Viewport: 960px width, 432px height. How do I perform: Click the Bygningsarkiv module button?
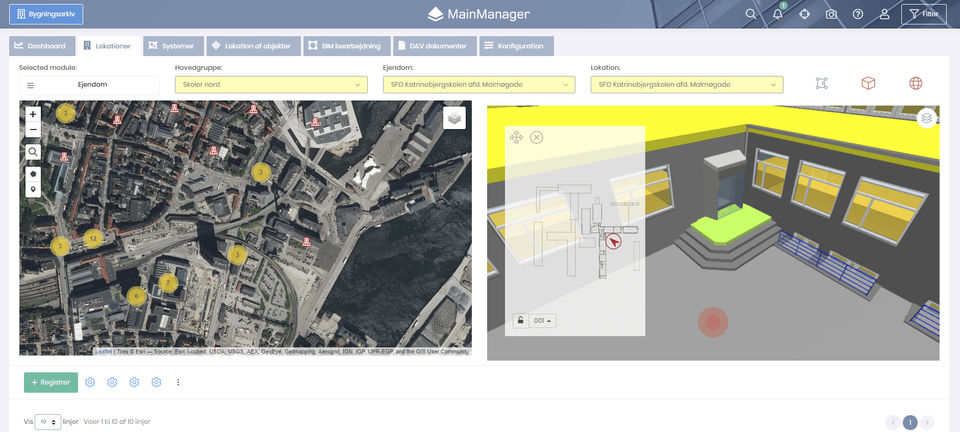click(46, 14)
